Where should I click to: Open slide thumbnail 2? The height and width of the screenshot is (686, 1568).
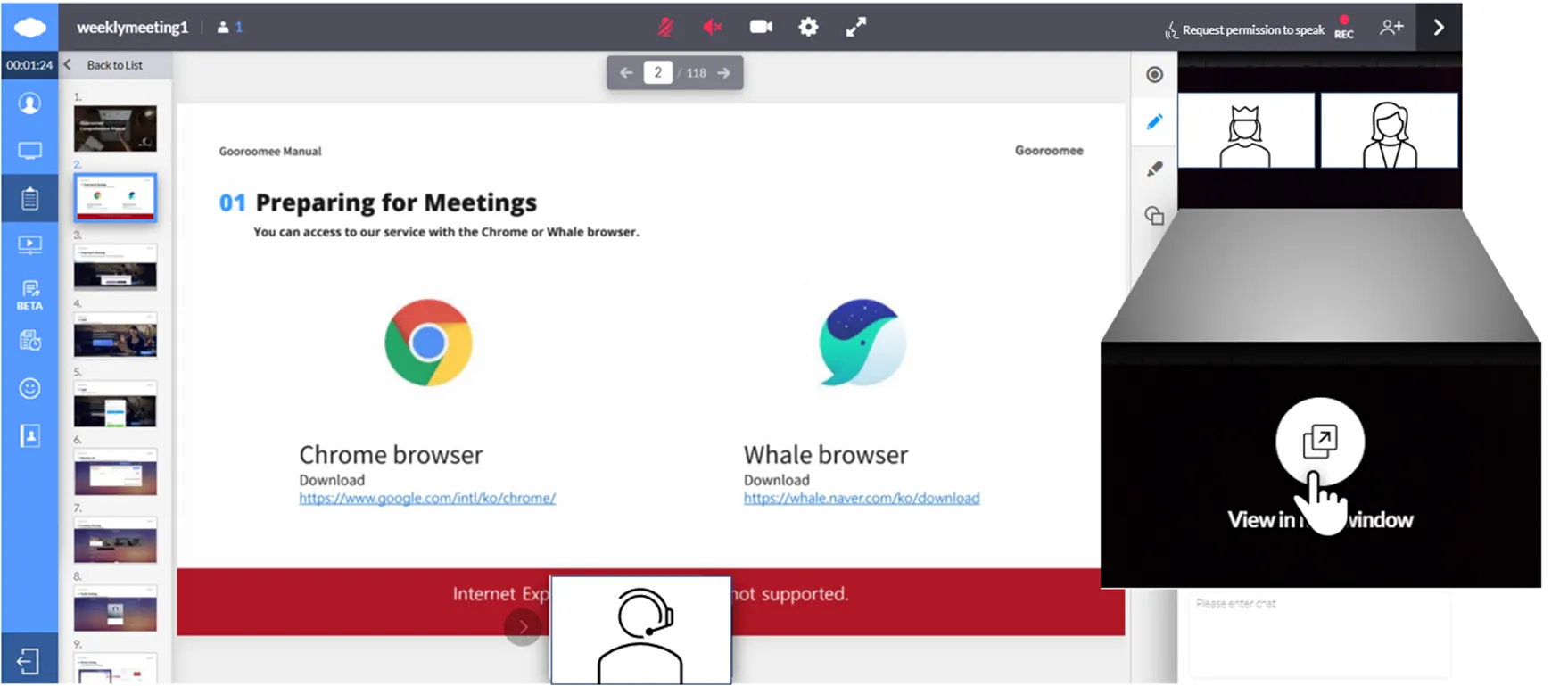115,197
